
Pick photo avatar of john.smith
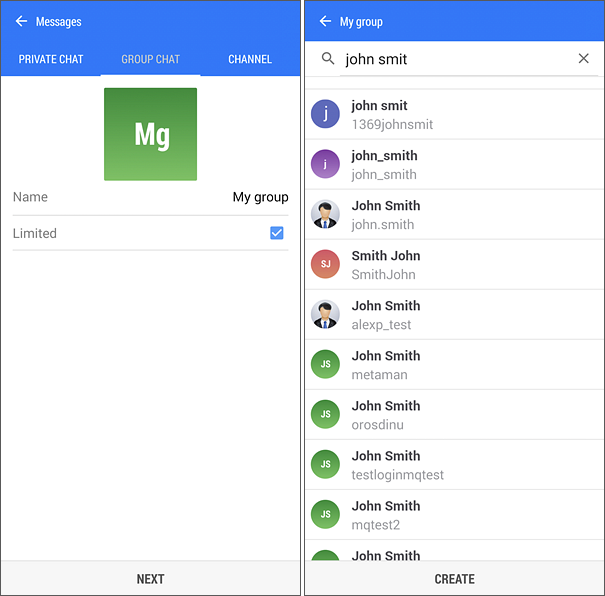coord(325,214)
